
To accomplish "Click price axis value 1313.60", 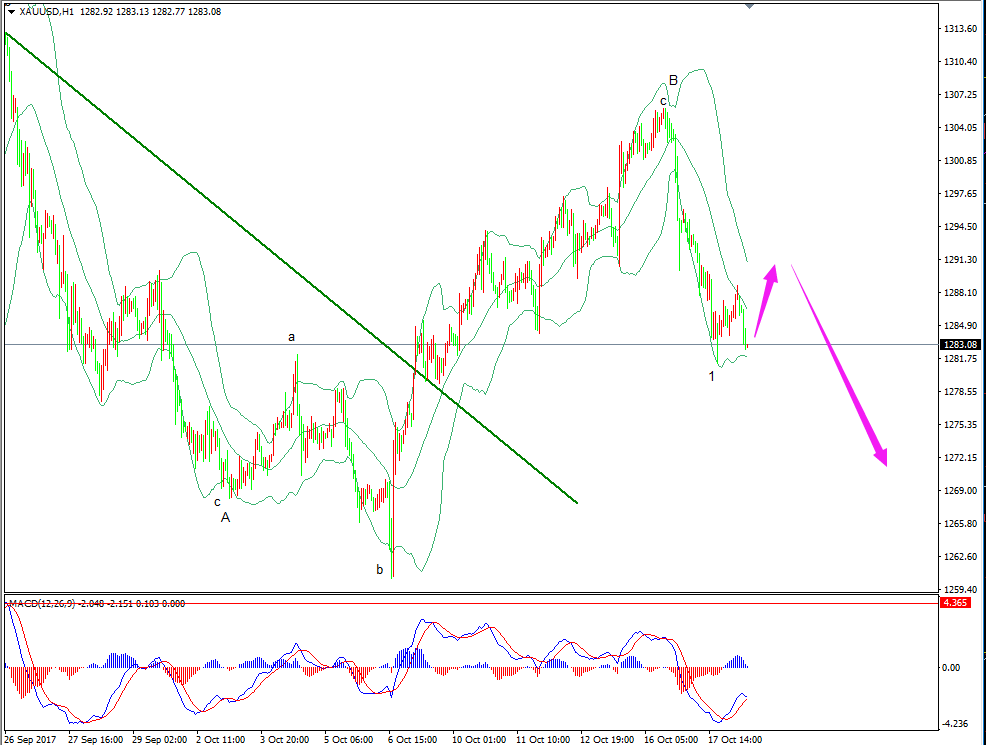I will point(960,29).
